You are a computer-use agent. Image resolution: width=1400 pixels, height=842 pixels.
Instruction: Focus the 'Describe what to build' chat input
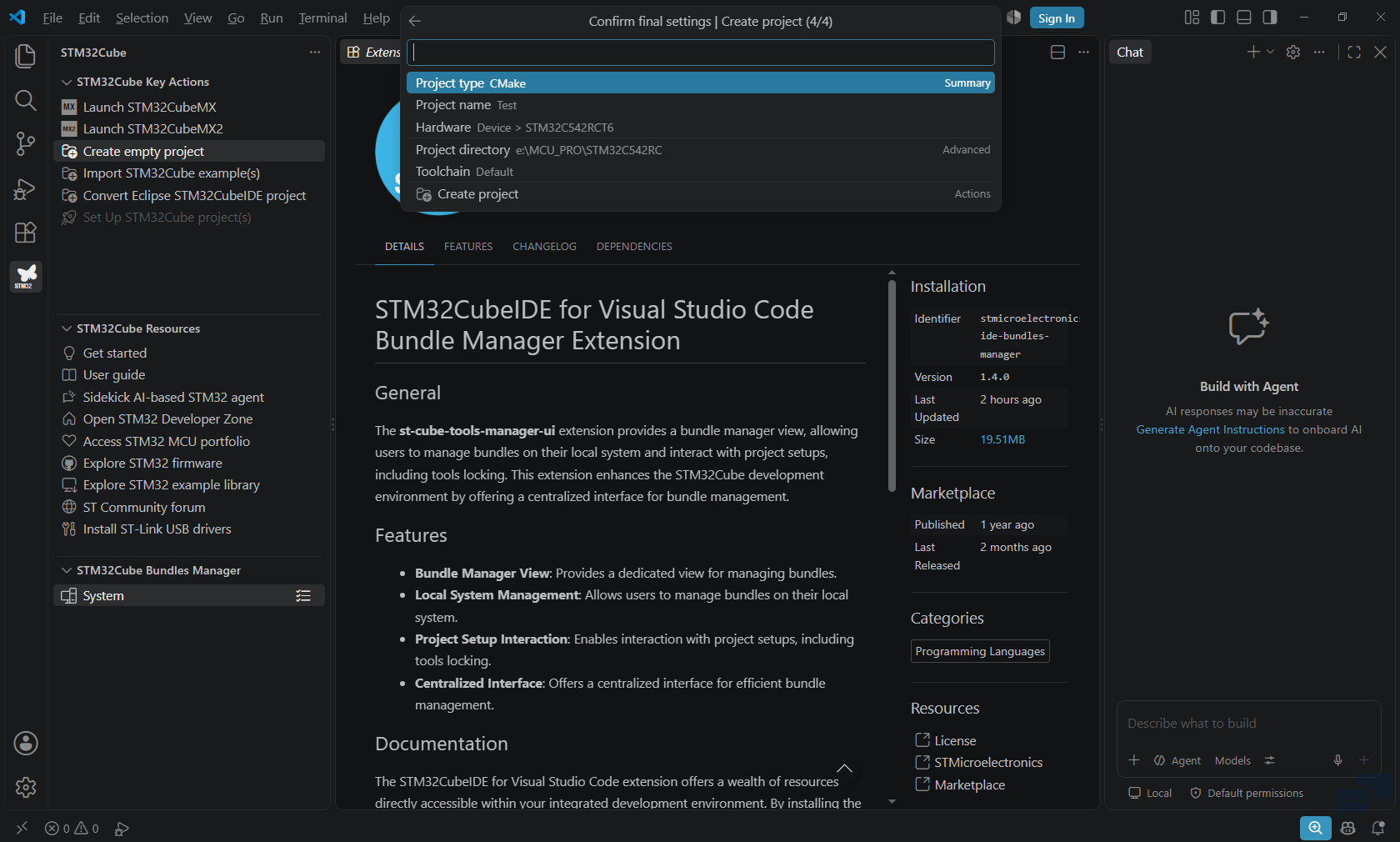click(1247, 724)
